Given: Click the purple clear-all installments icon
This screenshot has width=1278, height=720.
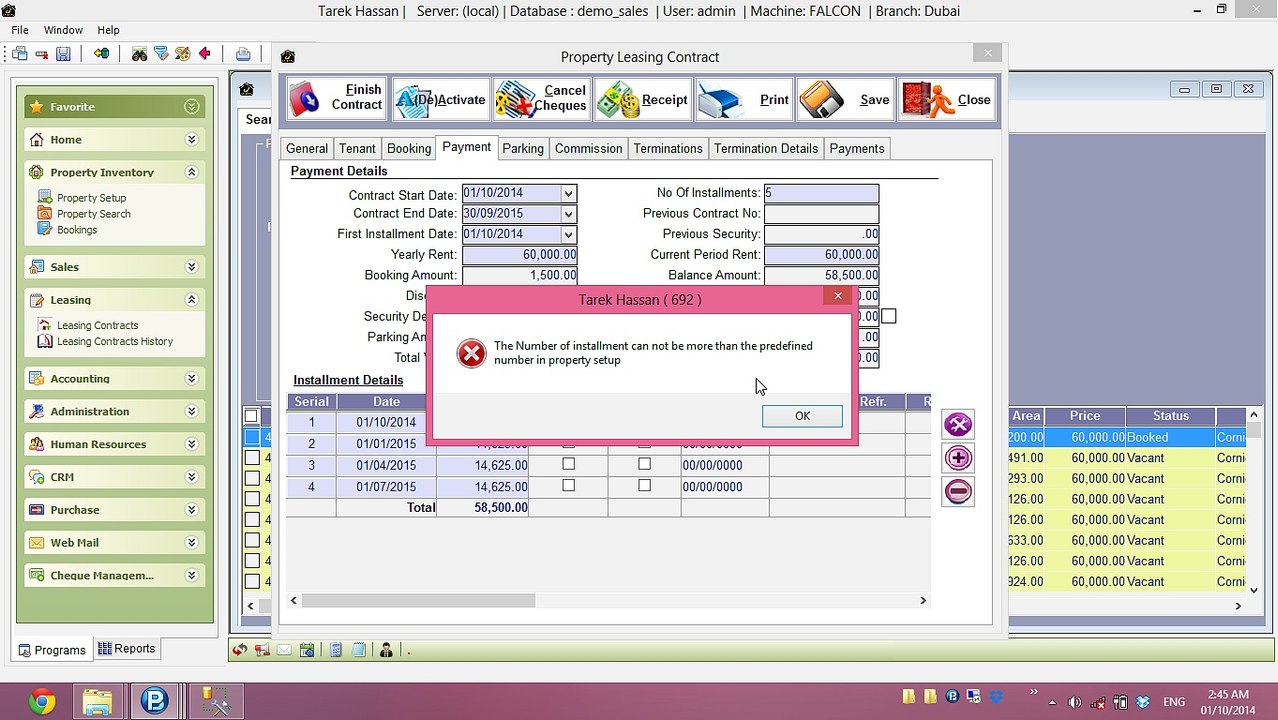Looking at the screenshot, I should click(958, 424).
